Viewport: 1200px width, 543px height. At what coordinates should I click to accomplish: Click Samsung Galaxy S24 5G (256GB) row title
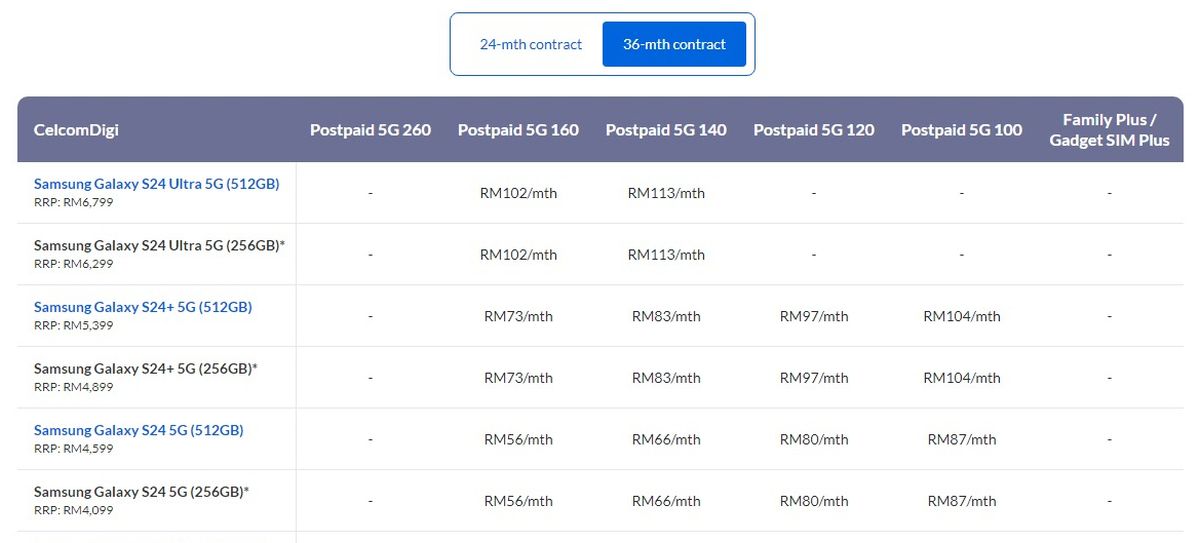pos(140,491)
